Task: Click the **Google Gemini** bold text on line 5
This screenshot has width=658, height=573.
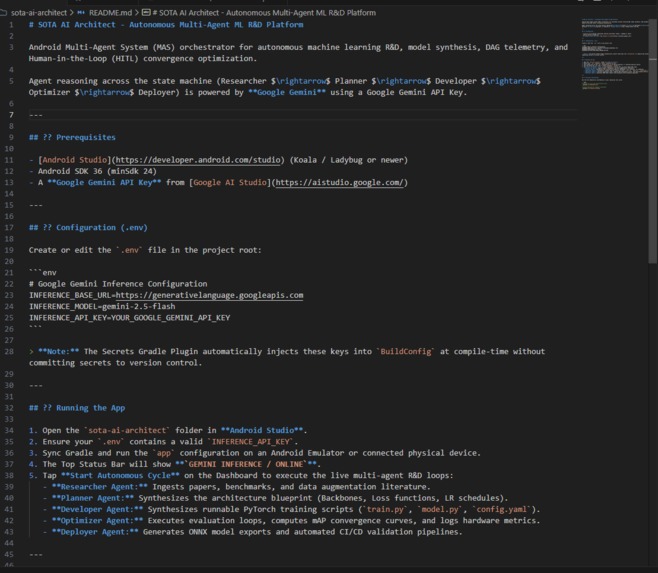Action: [x=287, y=92]
